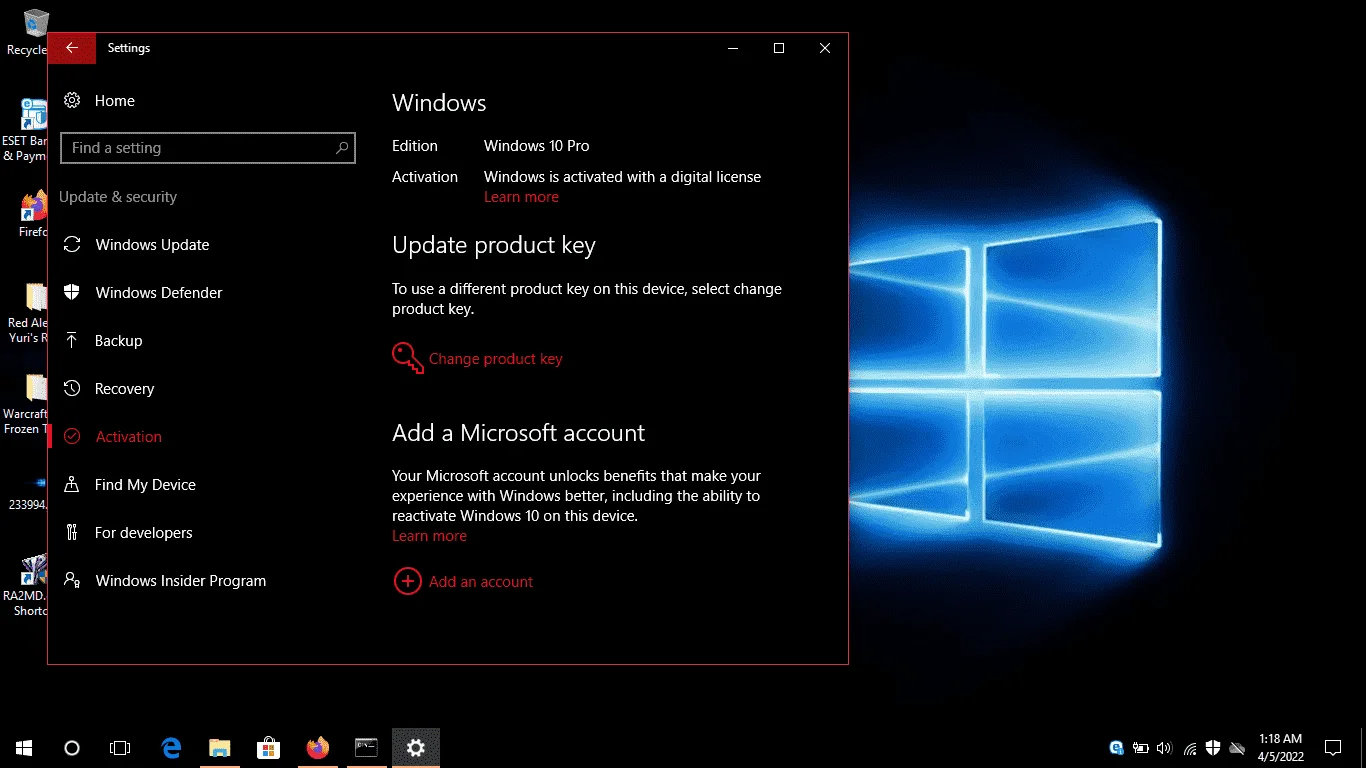Open the volume control tray icon

(x=1164, y=748)
